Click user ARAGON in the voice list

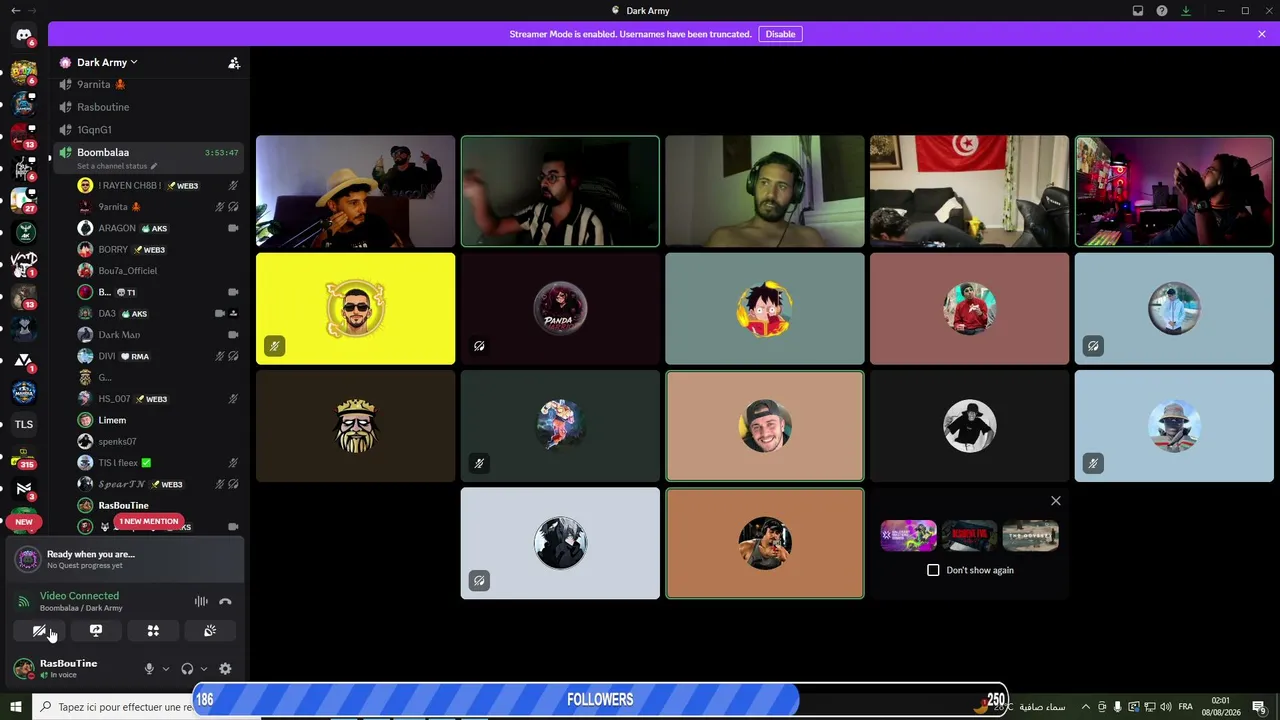tap(159, 228)
